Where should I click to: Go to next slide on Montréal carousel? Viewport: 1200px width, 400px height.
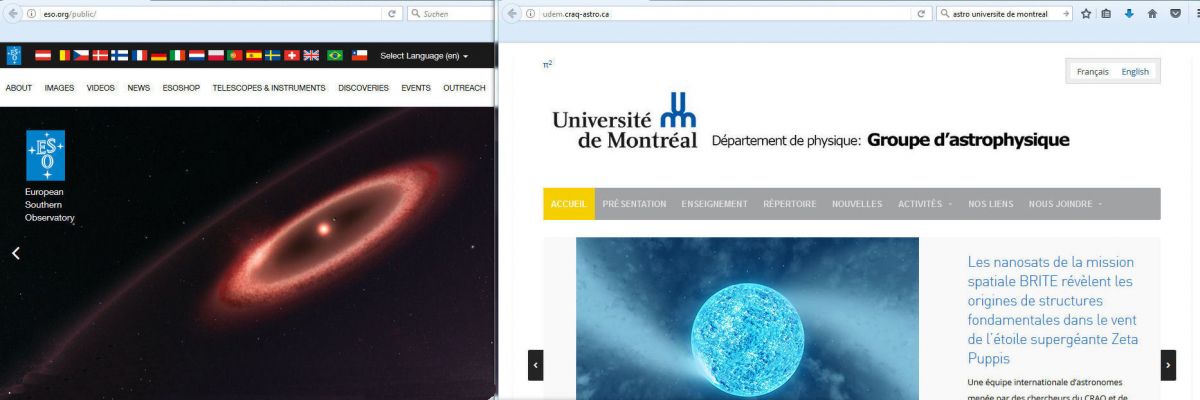1168,365
